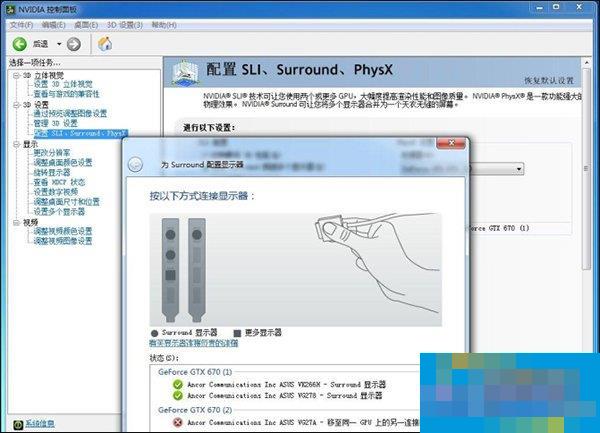Click the round Surround 显示器 legend marker
The height and width of the screenshot is (433, 600).
155,333
